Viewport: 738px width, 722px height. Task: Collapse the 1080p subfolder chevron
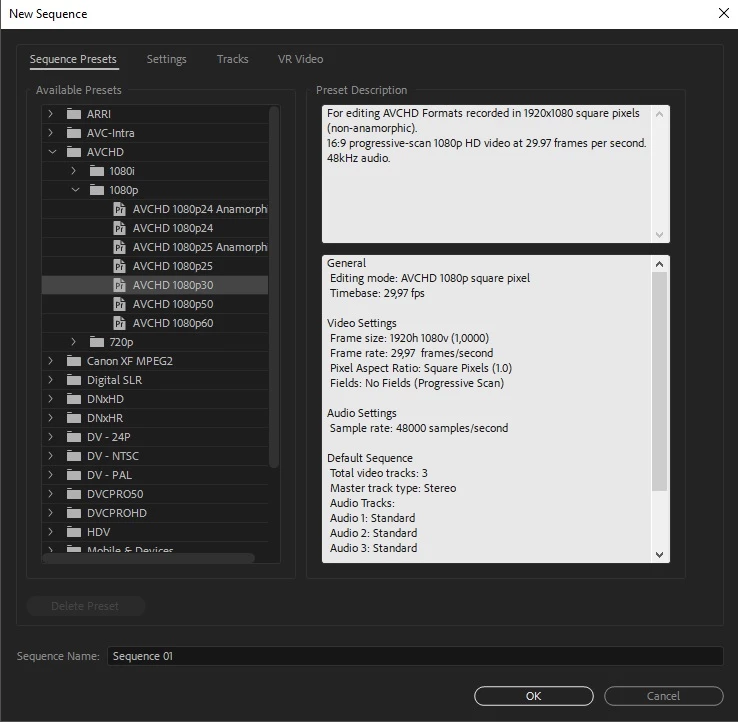(75, 190)
